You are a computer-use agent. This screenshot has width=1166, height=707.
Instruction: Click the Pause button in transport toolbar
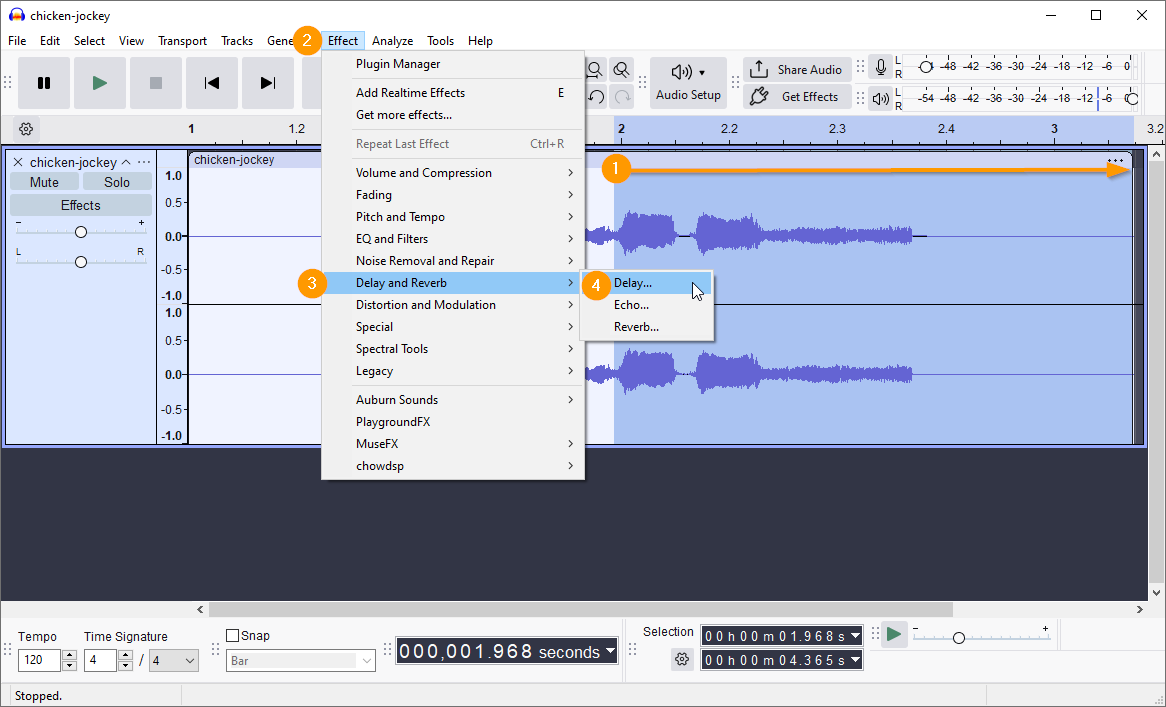point(44,83)
